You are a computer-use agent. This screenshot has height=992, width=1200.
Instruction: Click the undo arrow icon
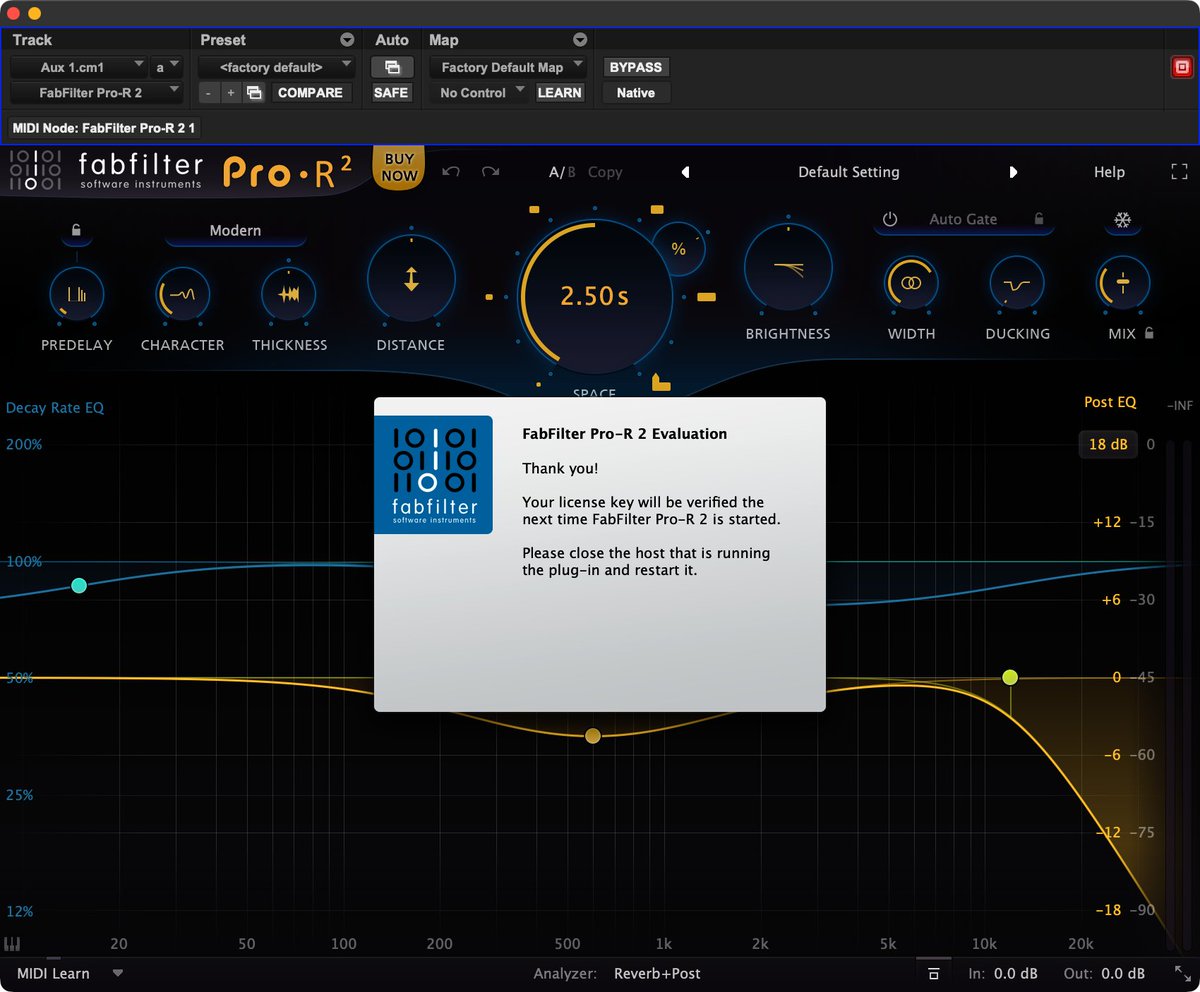tap(451, 171)
